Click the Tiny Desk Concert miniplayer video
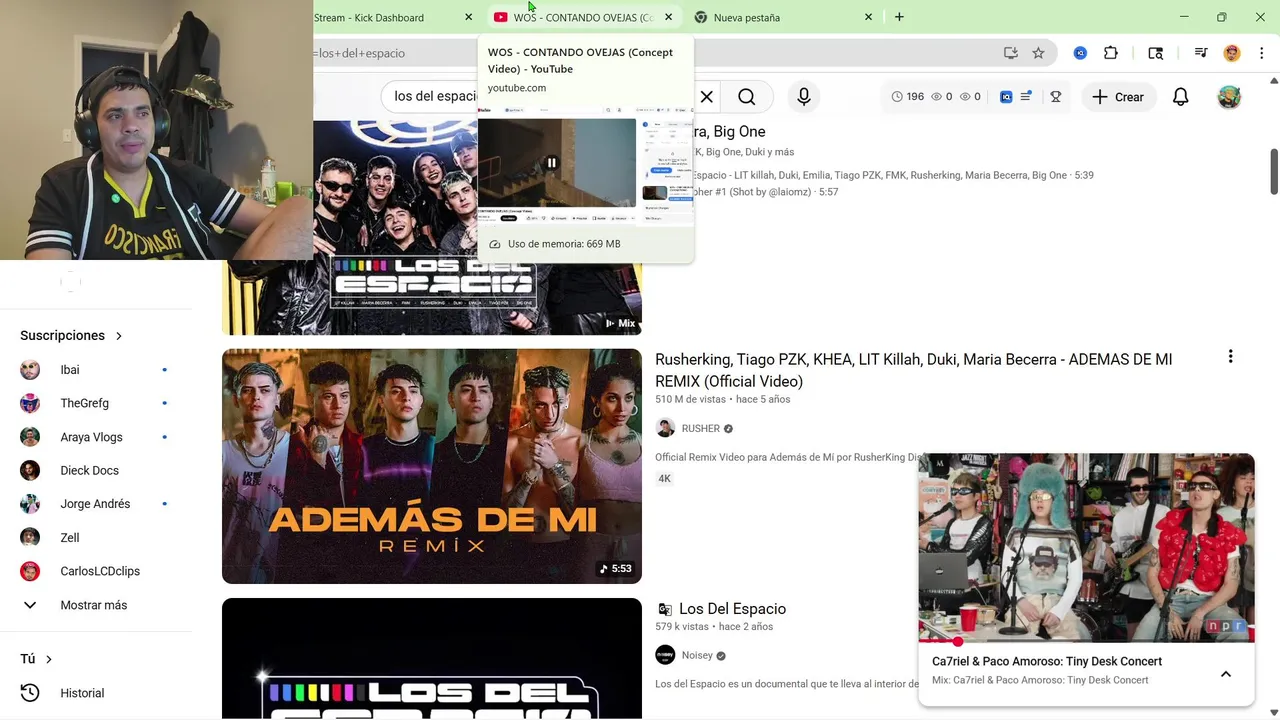This screenshot has width=1280, height=720. tap(1086, 547)
